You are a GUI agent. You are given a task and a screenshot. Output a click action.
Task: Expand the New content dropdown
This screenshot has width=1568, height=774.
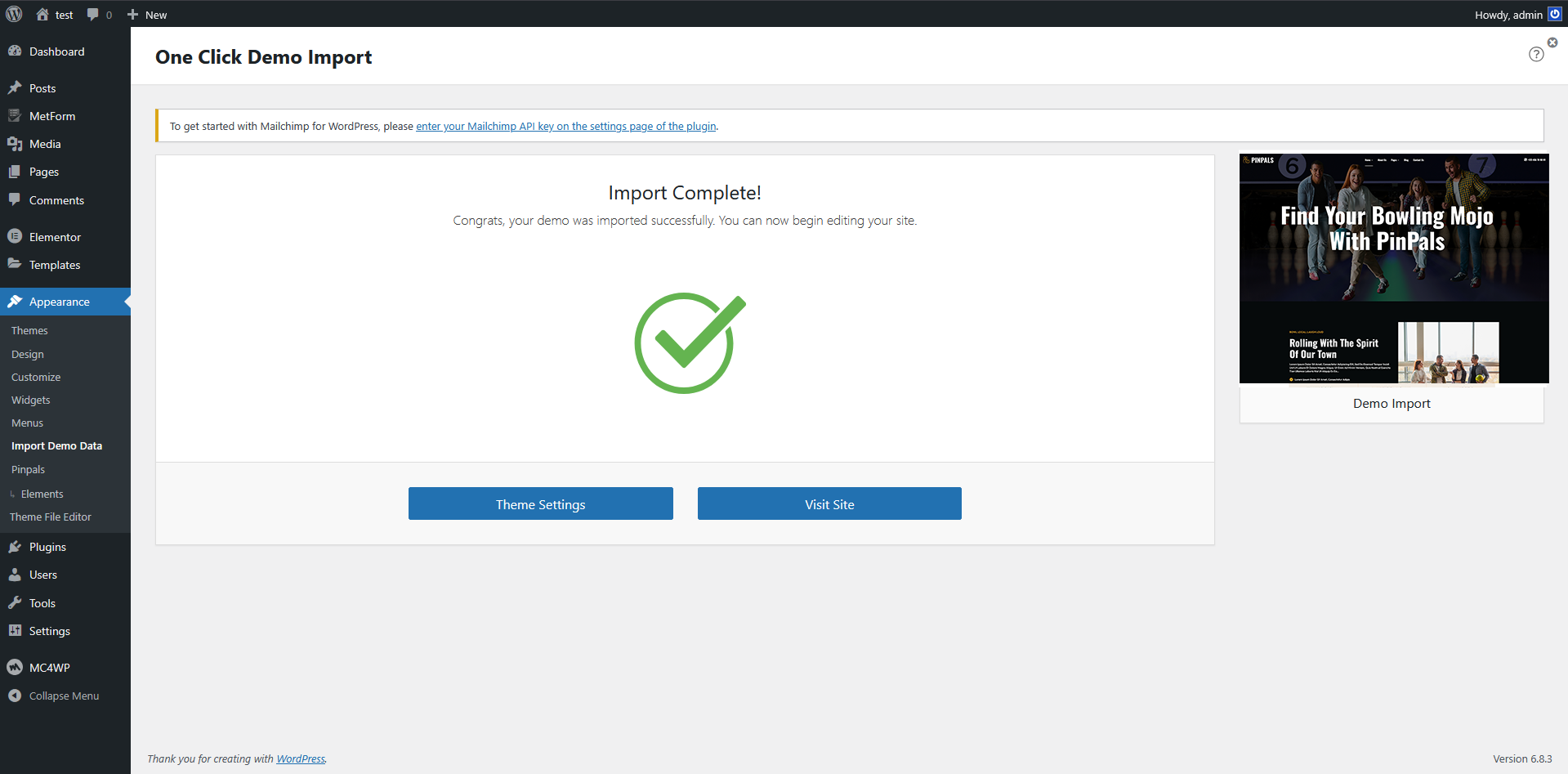(148, 15)
